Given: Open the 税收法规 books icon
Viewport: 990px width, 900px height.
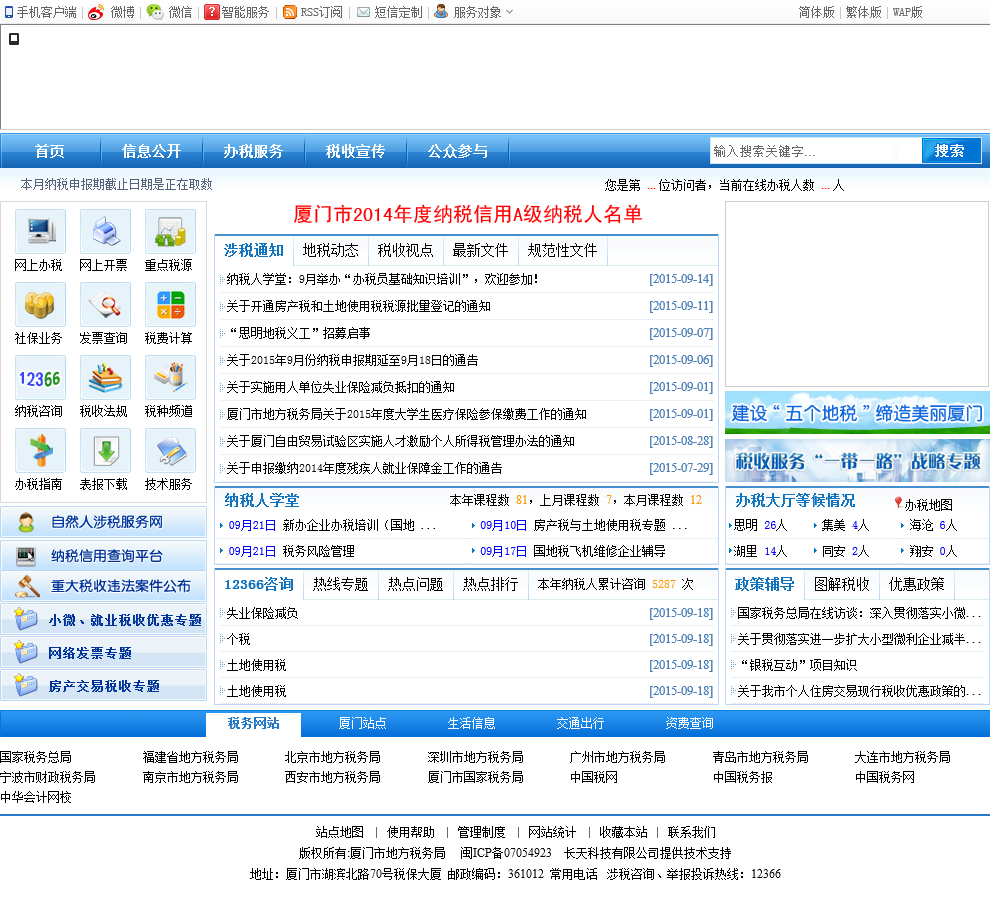Looking at the screenshot, I should (x=105, y=377).
